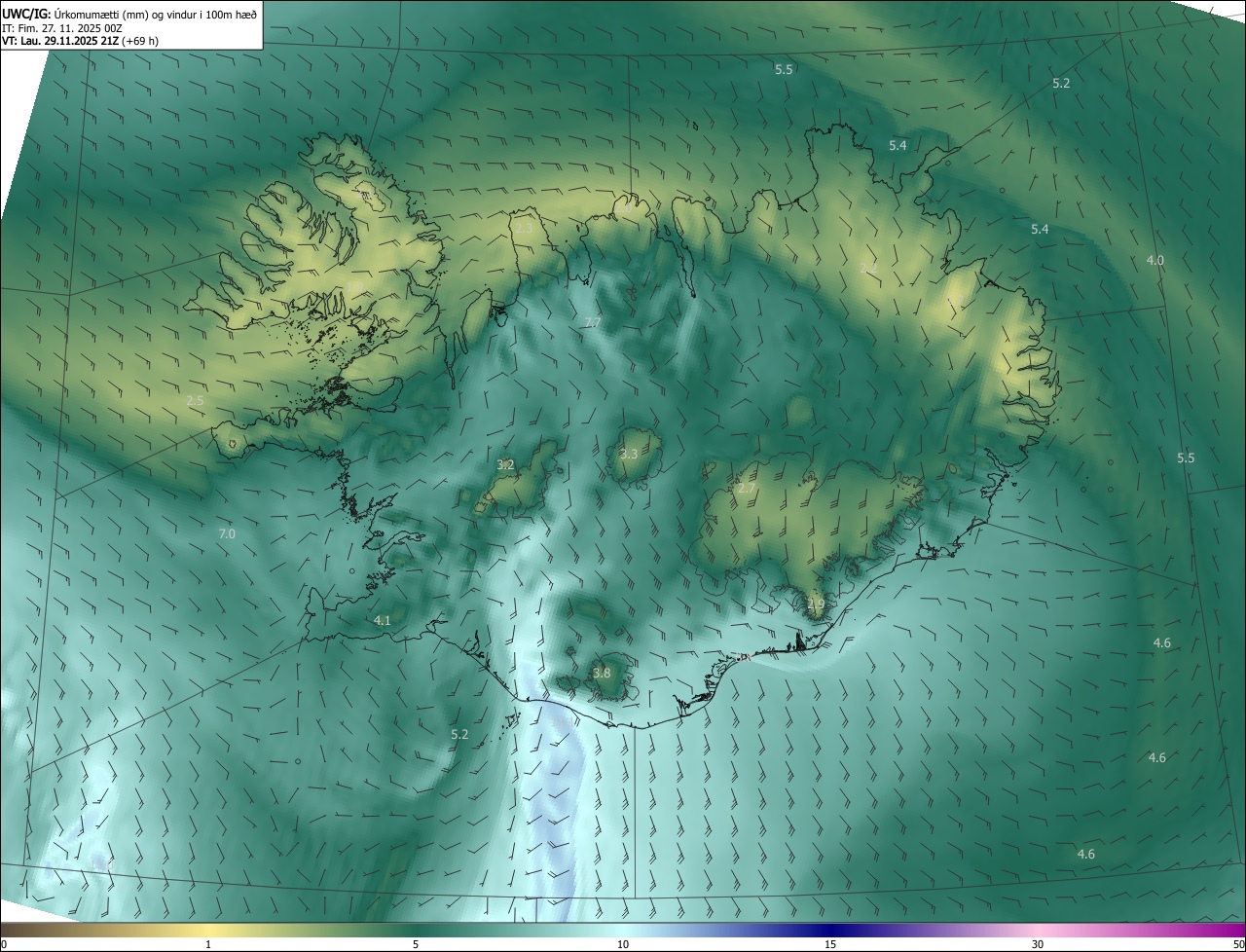Select the "7.0" value label on the map

coord(227,533)
